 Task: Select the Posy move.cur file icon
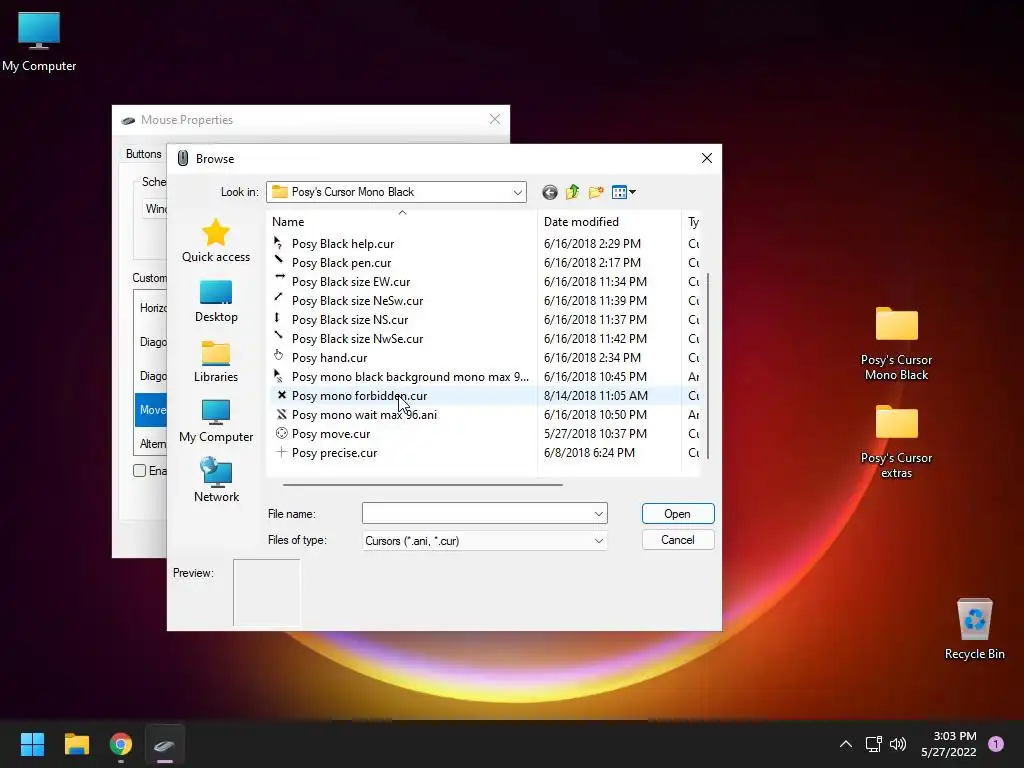pos(281,433)
